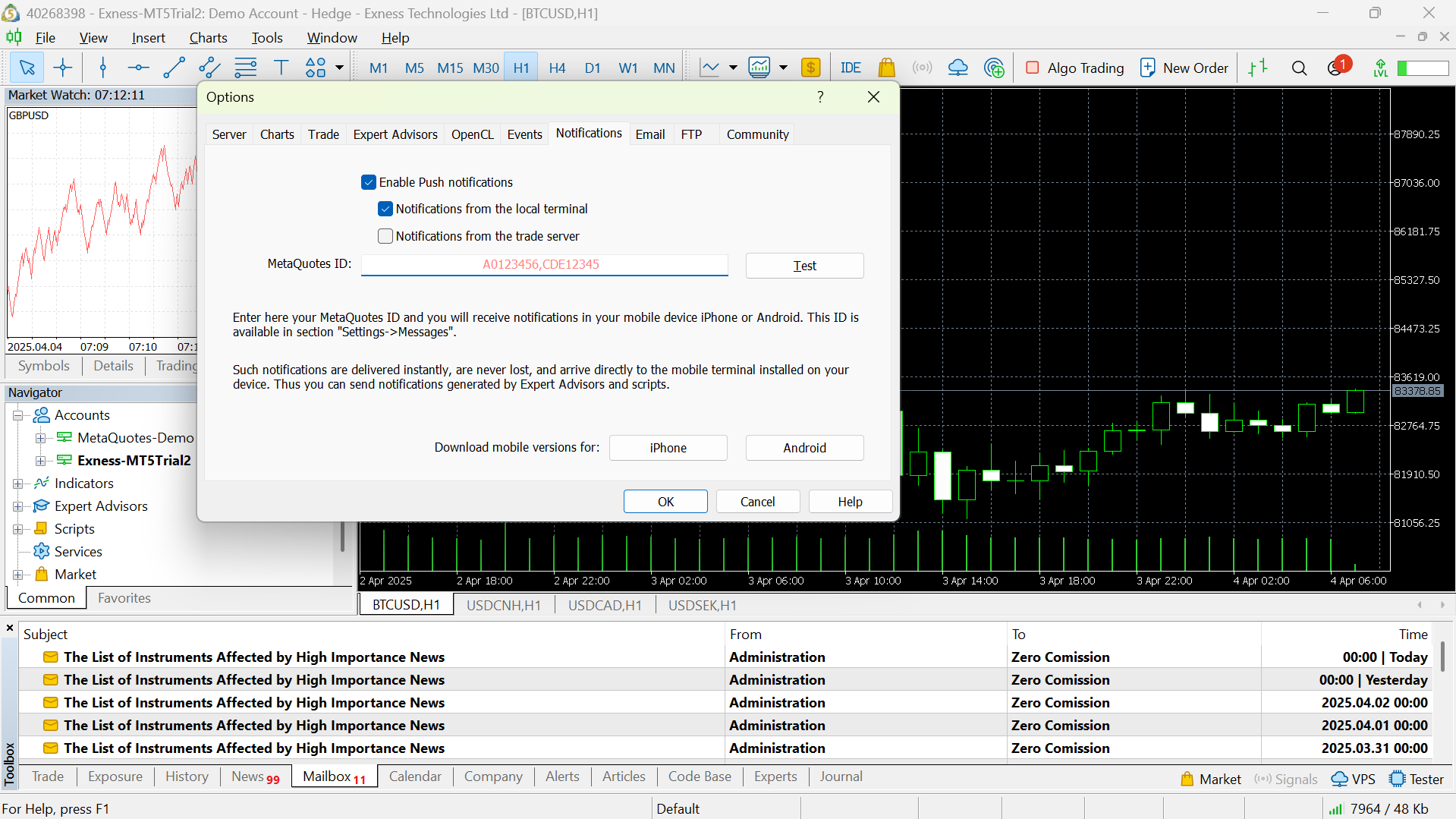Open the Community options tab
The height and width of the screenshot is (819, 1456).
757,134
